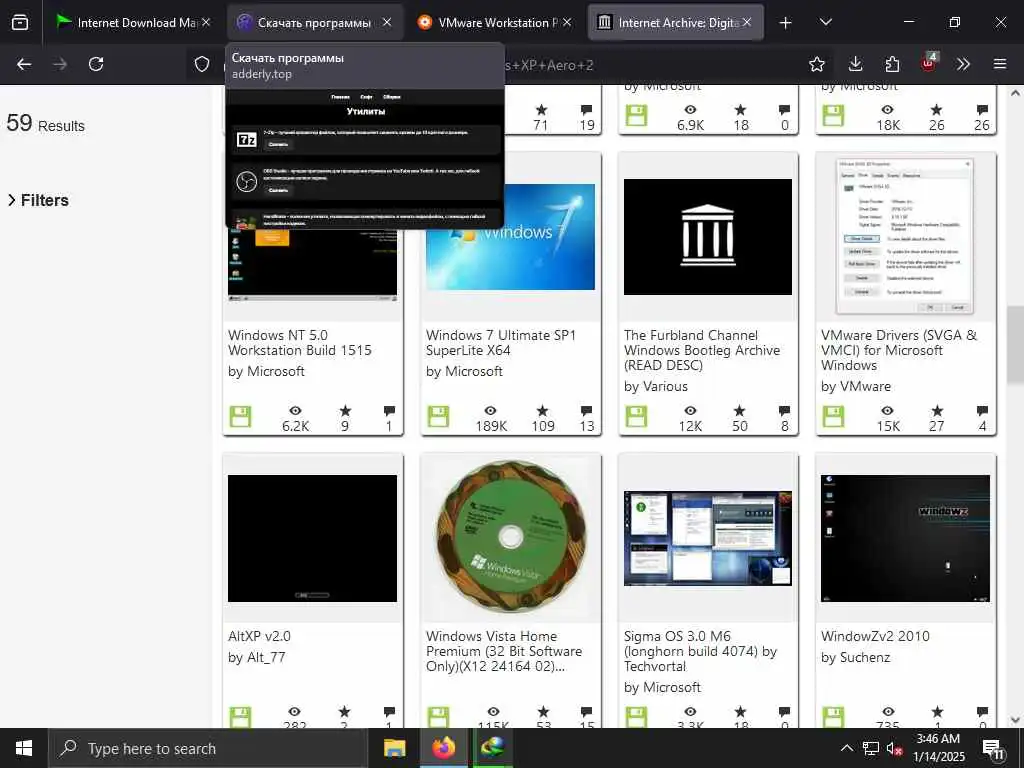
Task: Open muted volume tray icon
Action: tap(894, 748)
